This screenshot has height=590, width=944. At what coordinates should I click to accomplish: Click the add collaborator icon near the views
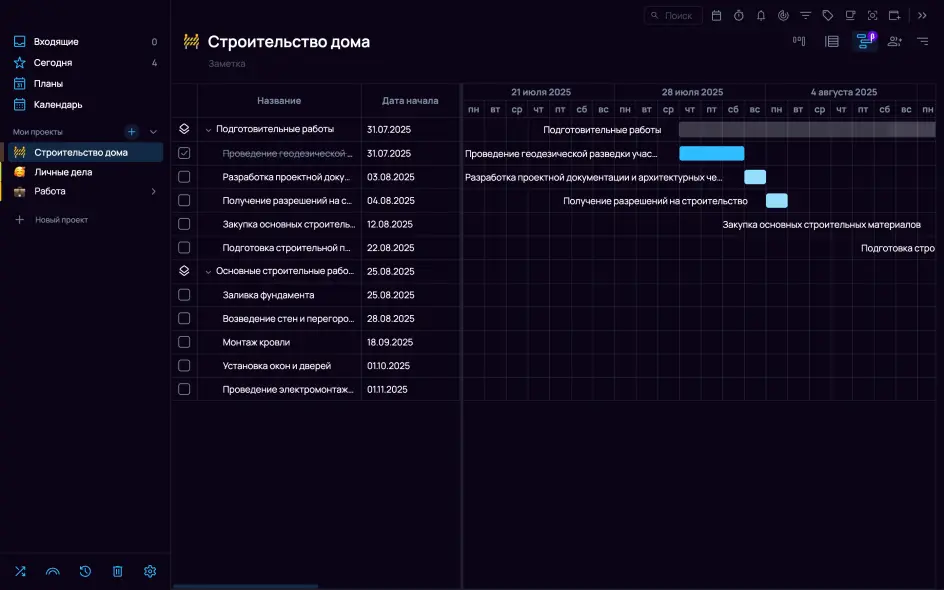pyautogui.click(x=893, y=41)
